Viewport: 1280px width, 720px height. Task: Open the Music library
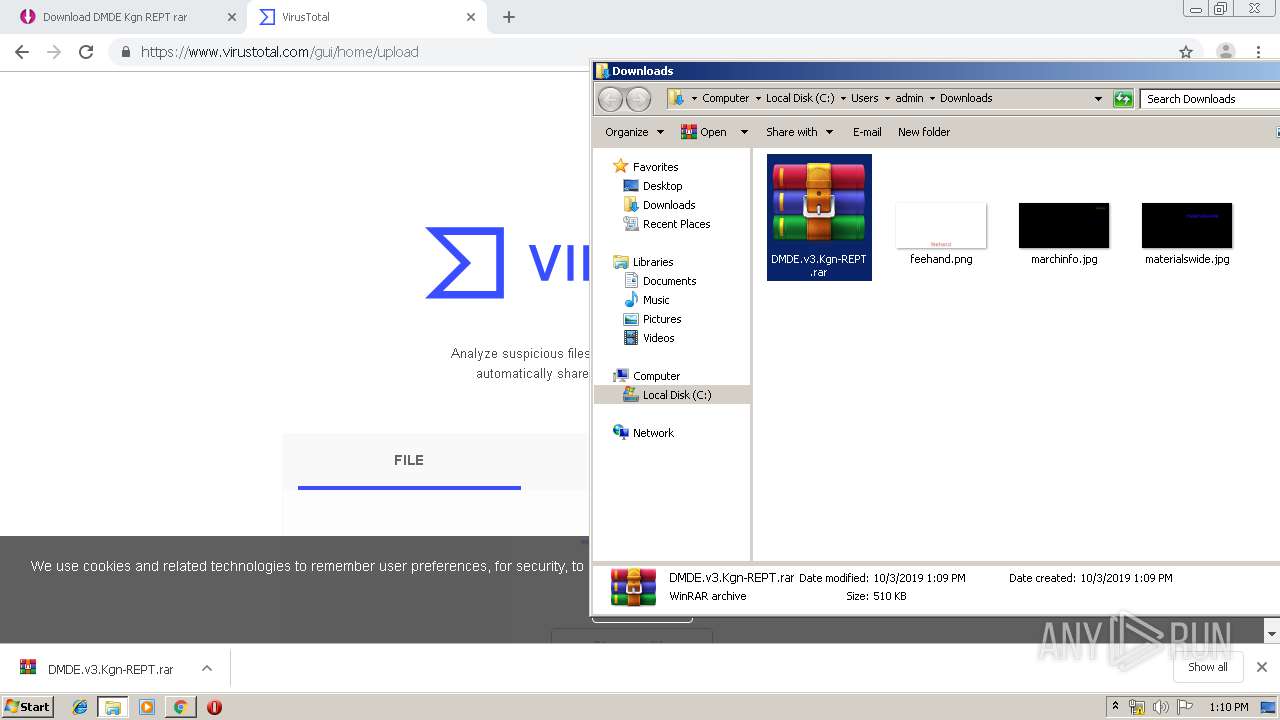[x=646, y=300]
